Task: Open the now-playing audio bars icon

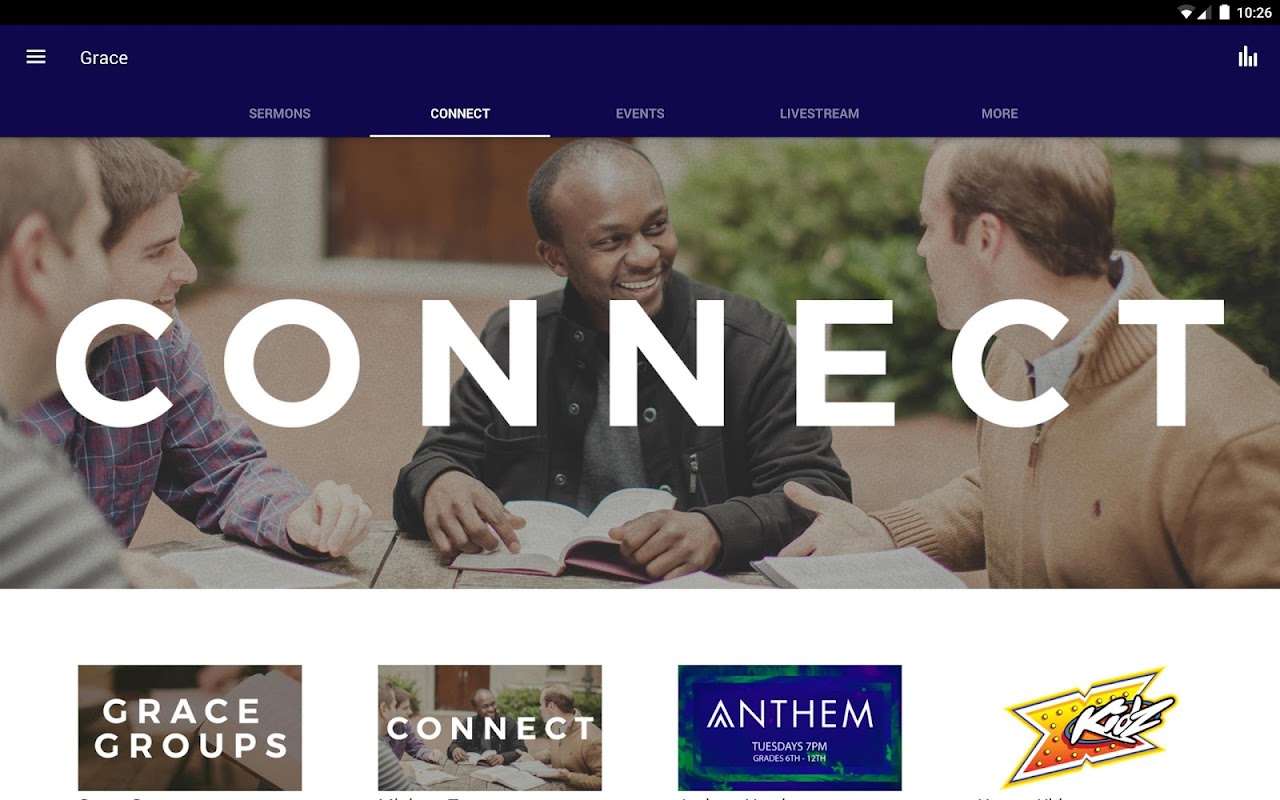Action: [x=1248, y=57]
